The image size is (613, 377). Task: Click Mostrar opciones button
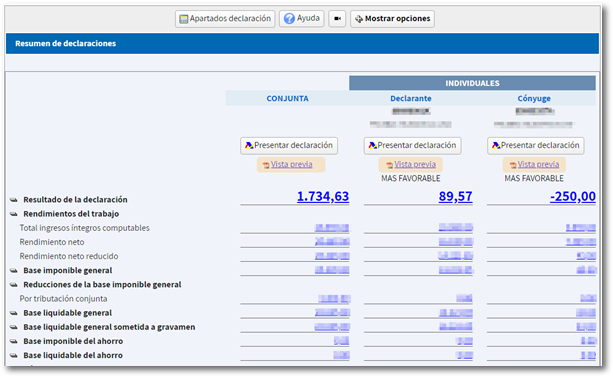pyautogui.click(x=392, y=19)
